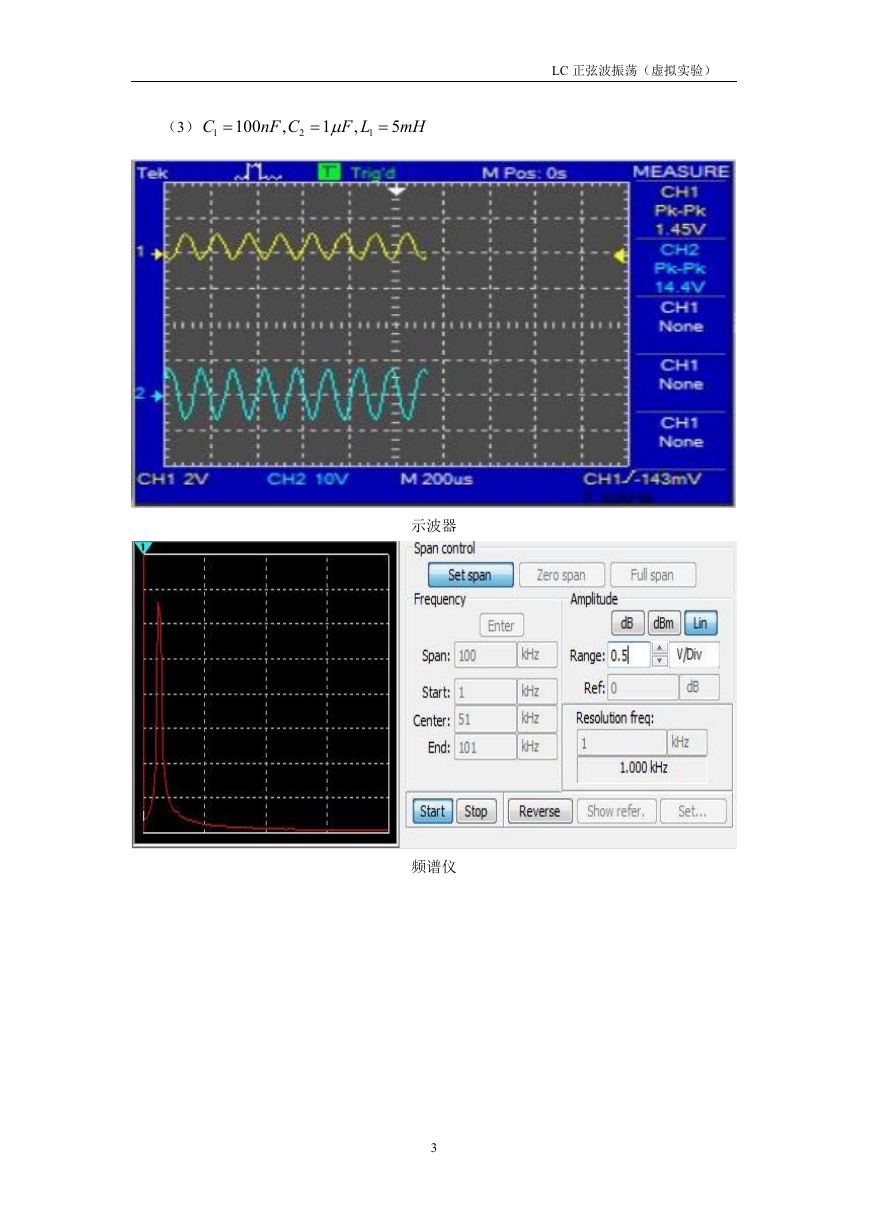Click the Reverse button
The width and height of the screenshot is (869, 1228).
click(x=540, y=811)
